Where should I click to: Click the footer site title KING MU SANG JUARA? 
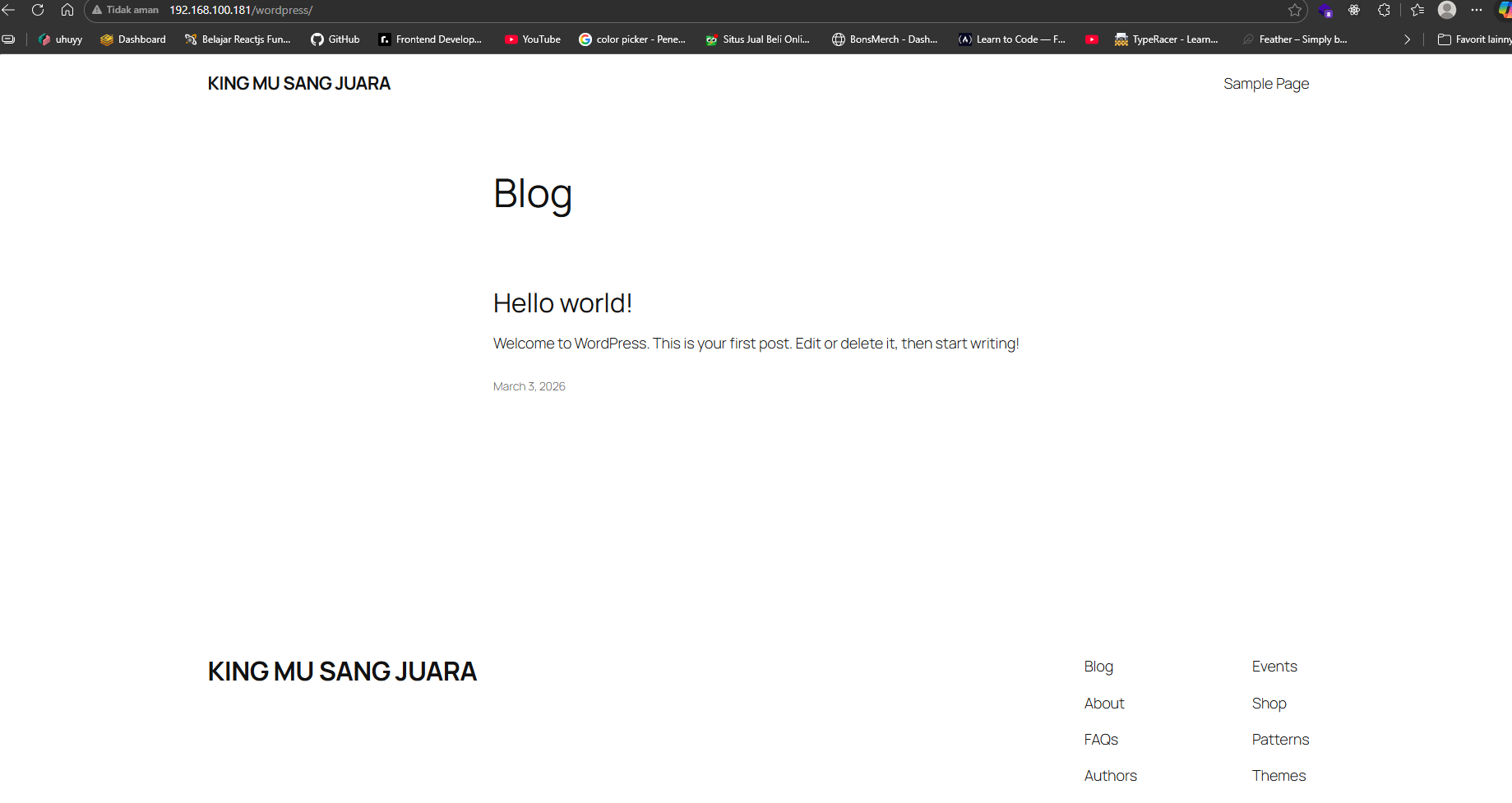342,671
